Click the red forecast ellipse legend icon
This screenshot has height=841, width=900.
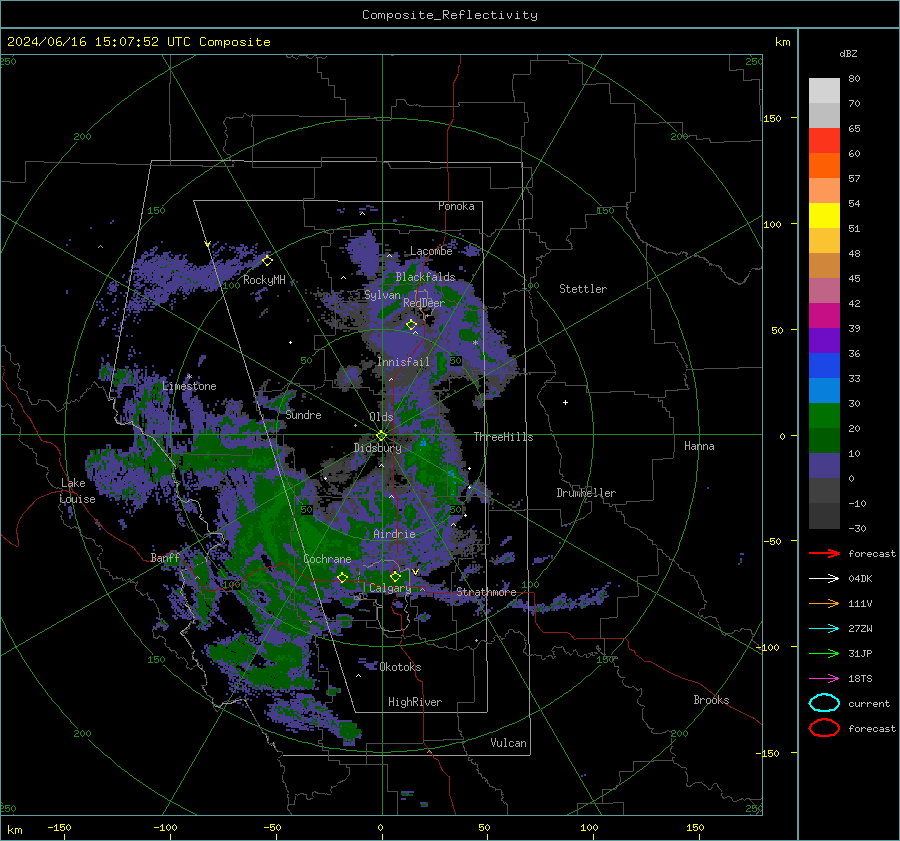[824, 728]
